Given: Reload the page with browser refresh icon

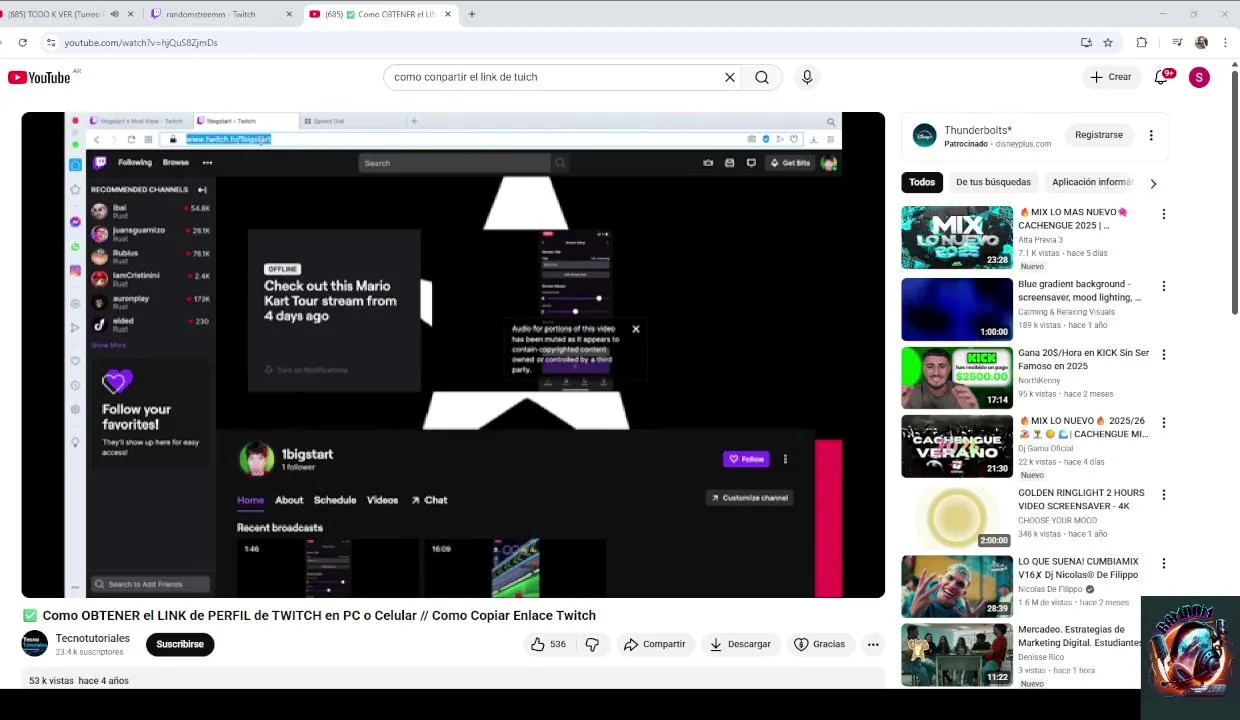Looking at the screenshot, I should tap(22, 42).
